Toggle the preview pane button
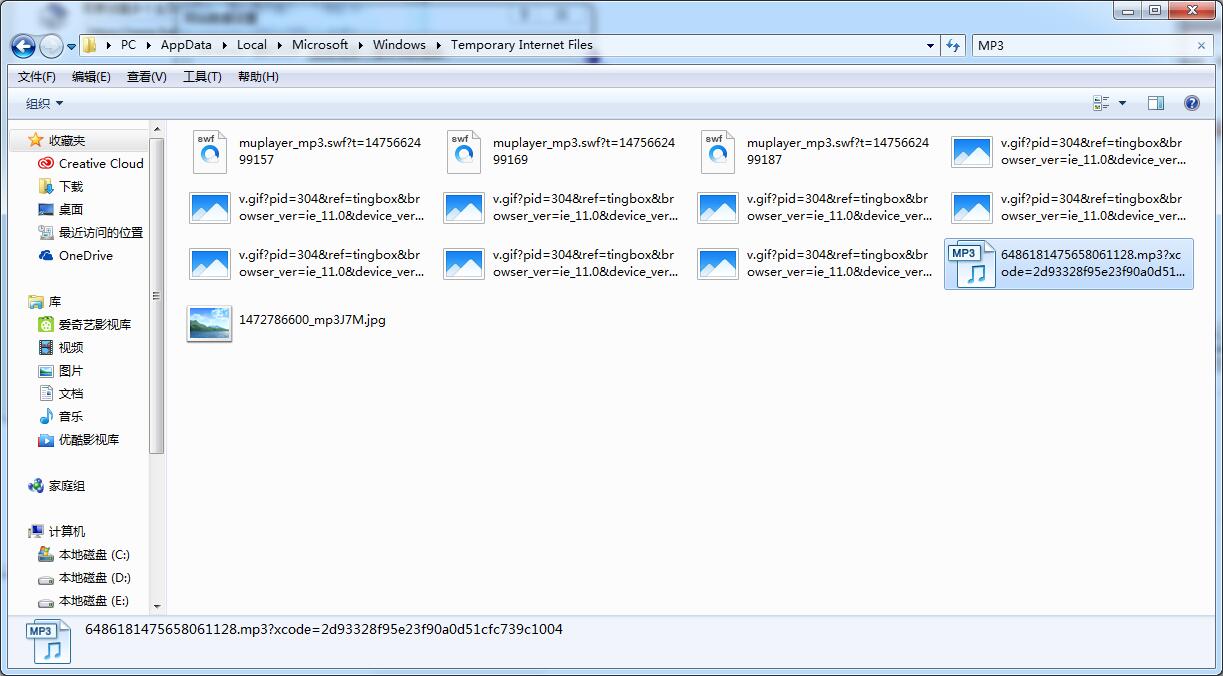 pos(1156,103)
